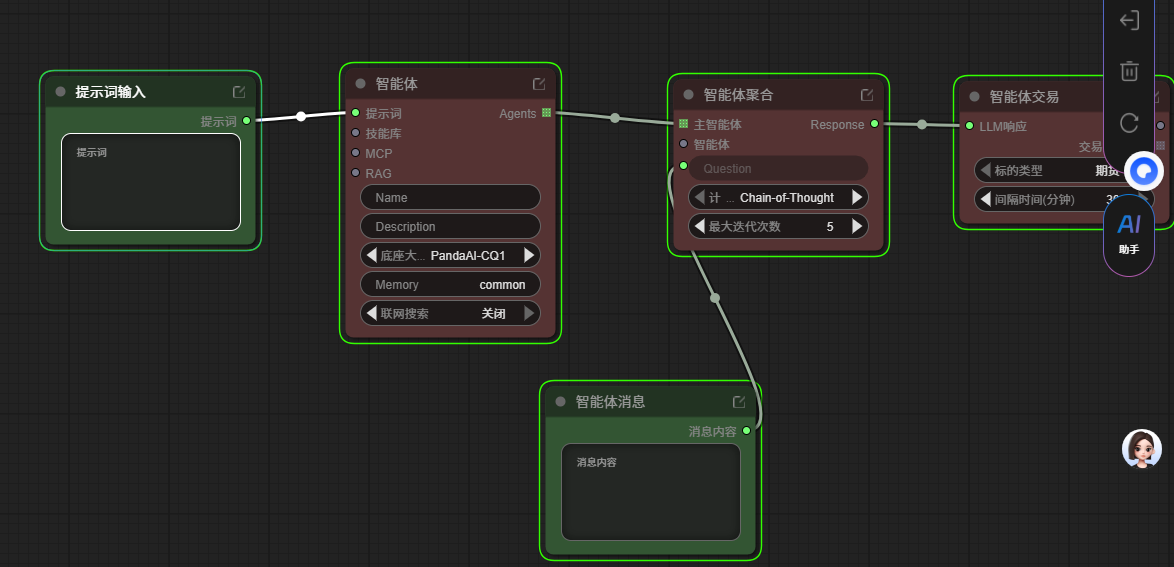Increase 最大迭代次数 value with right arrow
The height and width of the screenshot is (567, 1174).
[857, 227]
